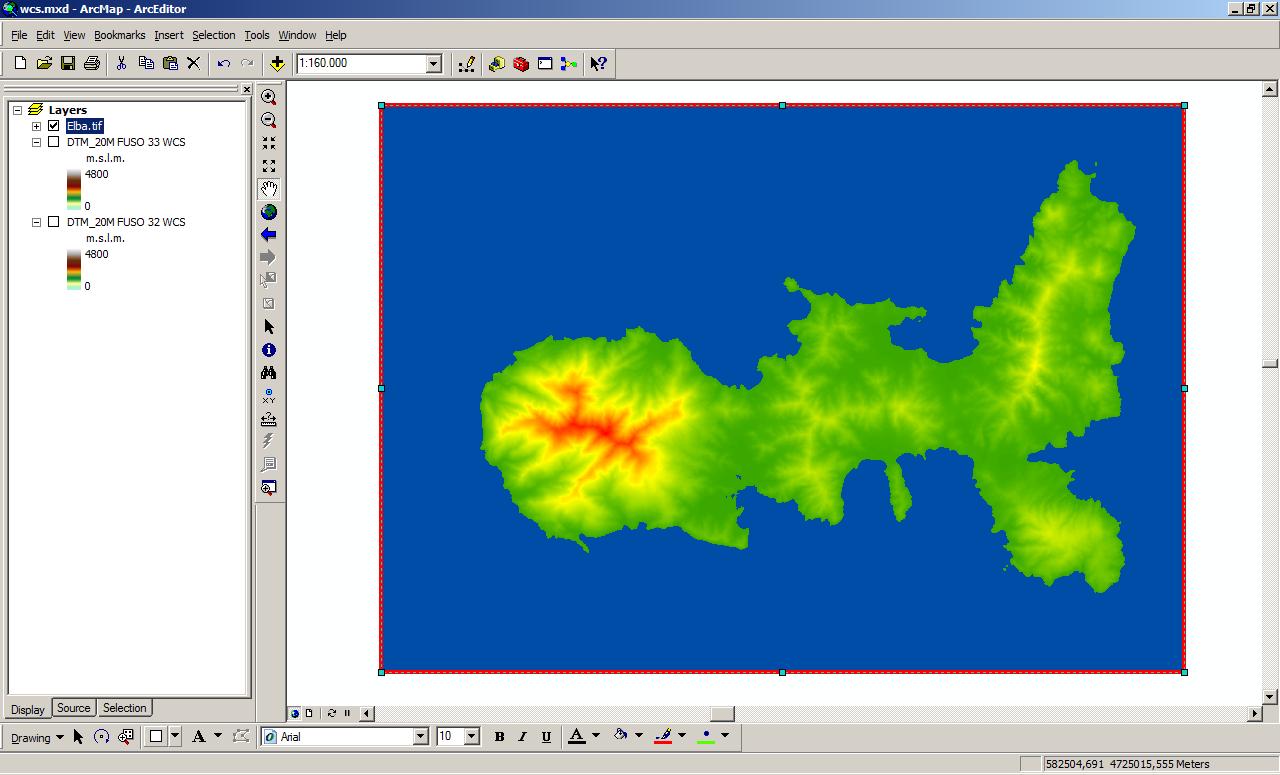Open the Arial font dropdown
Viewport: 1280px width, 775px height.
coord(420,737)
